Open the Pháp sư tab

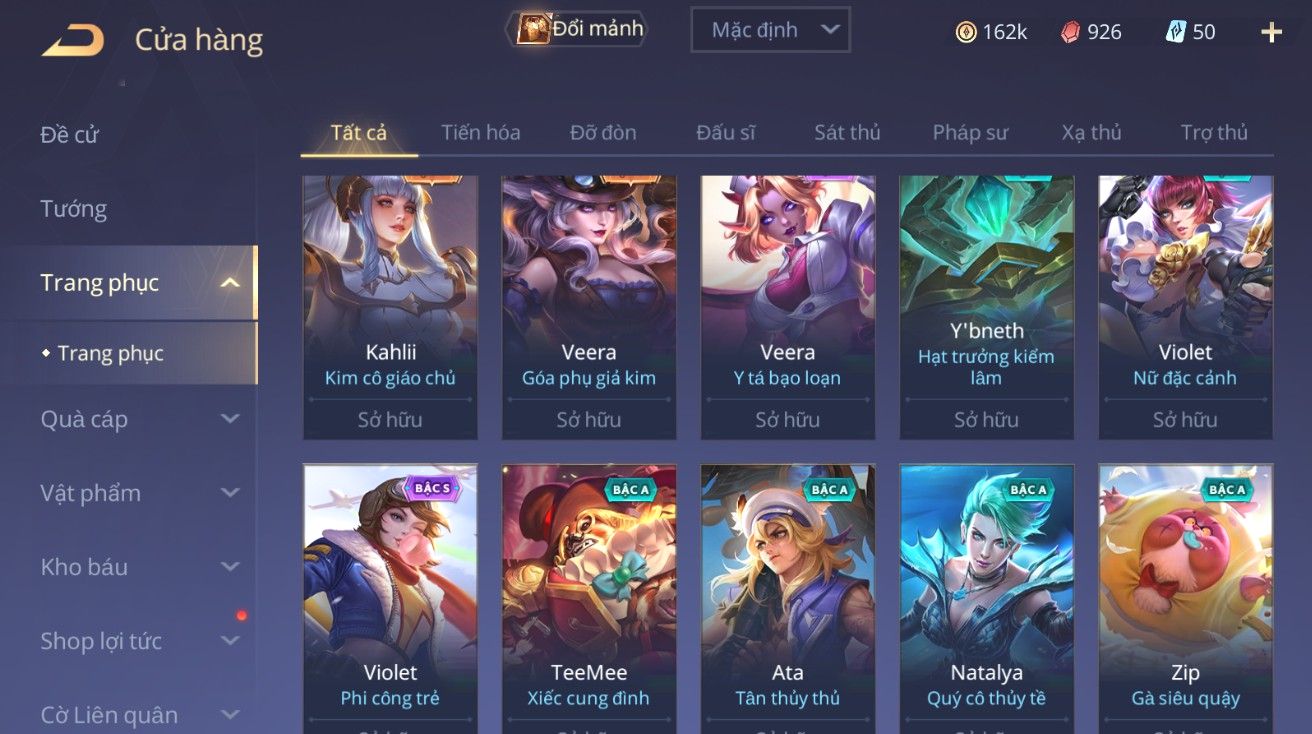pos(970,132)
